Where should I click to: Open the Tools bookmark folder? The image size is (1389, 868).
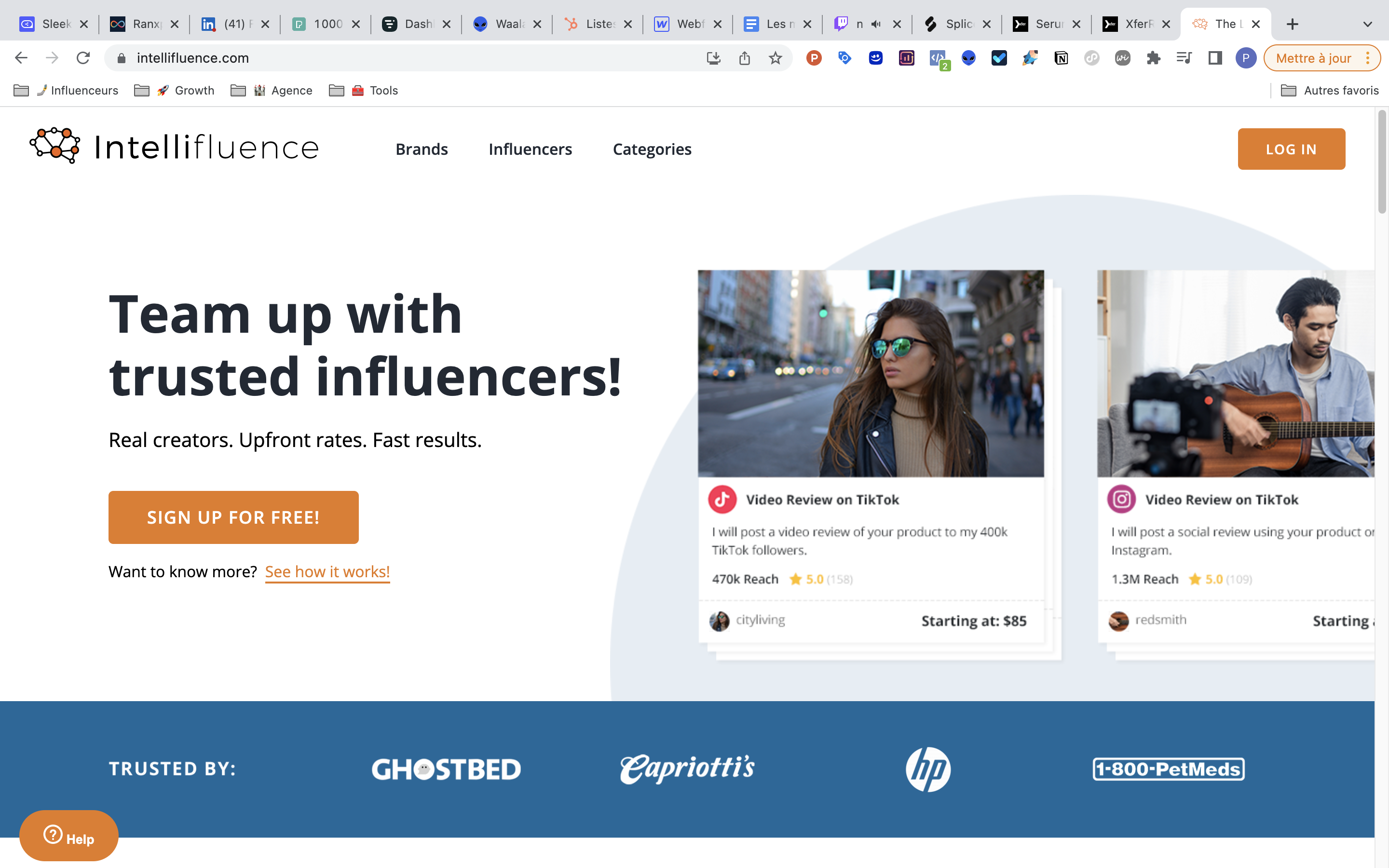point(363,91)
